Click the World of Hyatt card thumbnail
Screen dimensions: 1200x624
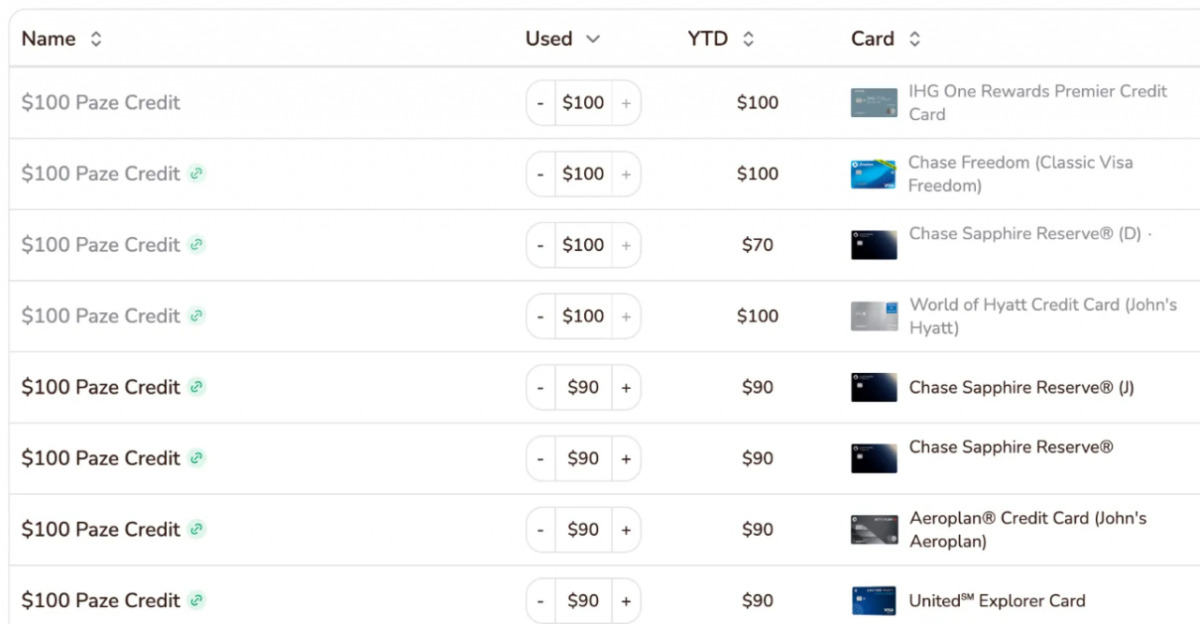click(874, 316)
